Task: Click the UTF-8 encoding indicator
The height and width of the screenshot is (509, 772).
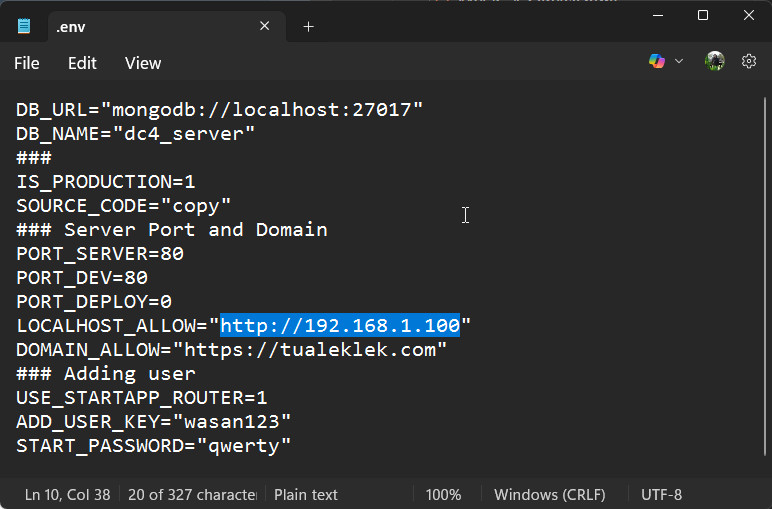Action: pyautogui.click(x=661, y=495)
